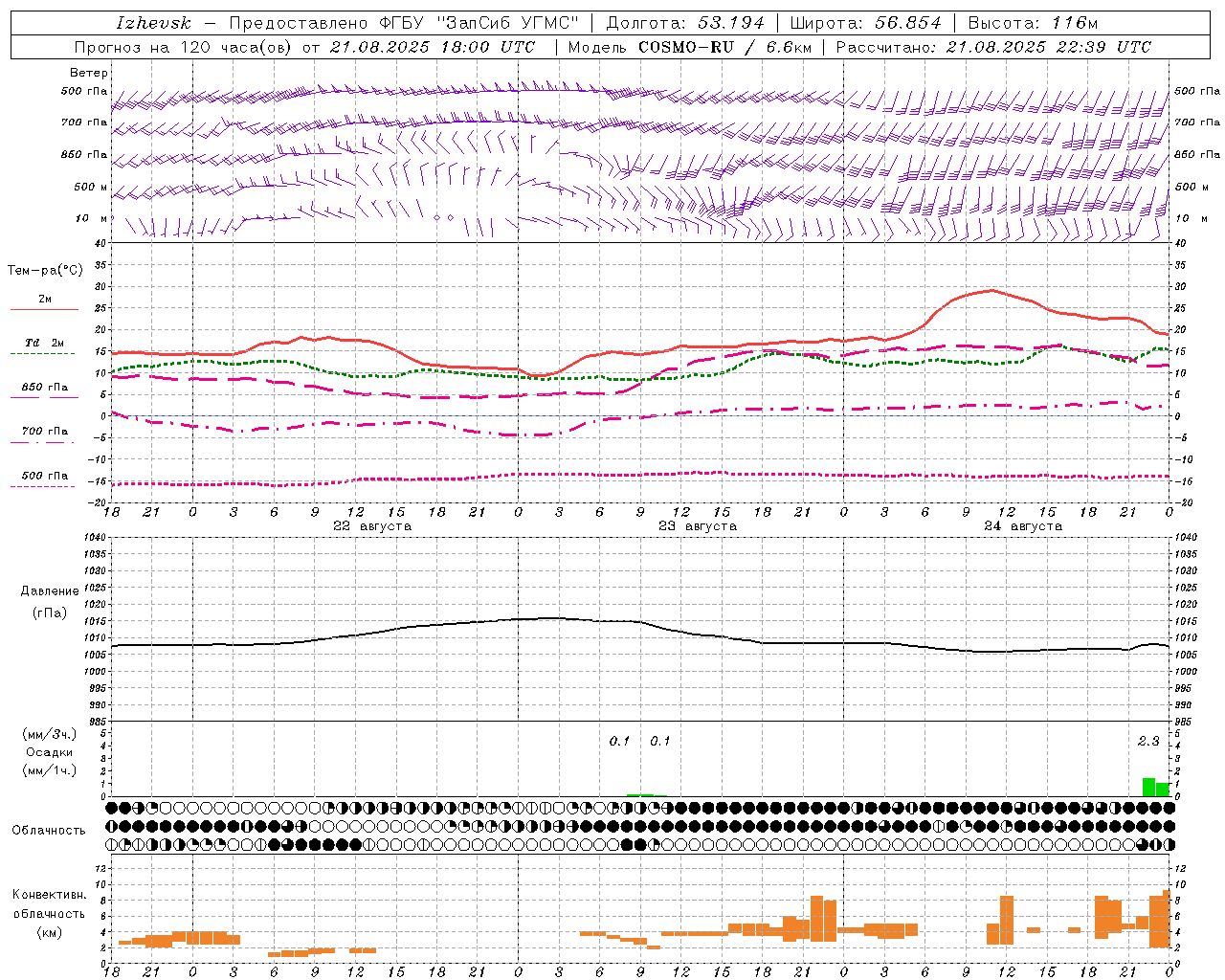This screenshot has width=1225, height=980.
Task: Click the '(гПа)' pressure unit label
Action: 50,613
